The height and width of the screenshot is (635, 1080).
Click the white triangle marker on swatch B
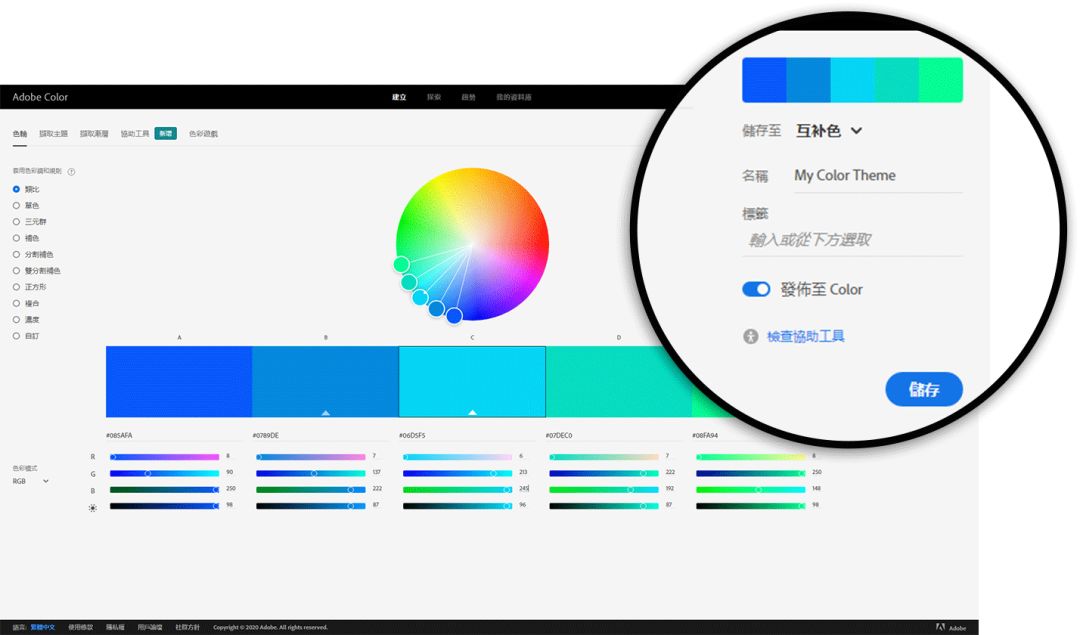[325, 412]
